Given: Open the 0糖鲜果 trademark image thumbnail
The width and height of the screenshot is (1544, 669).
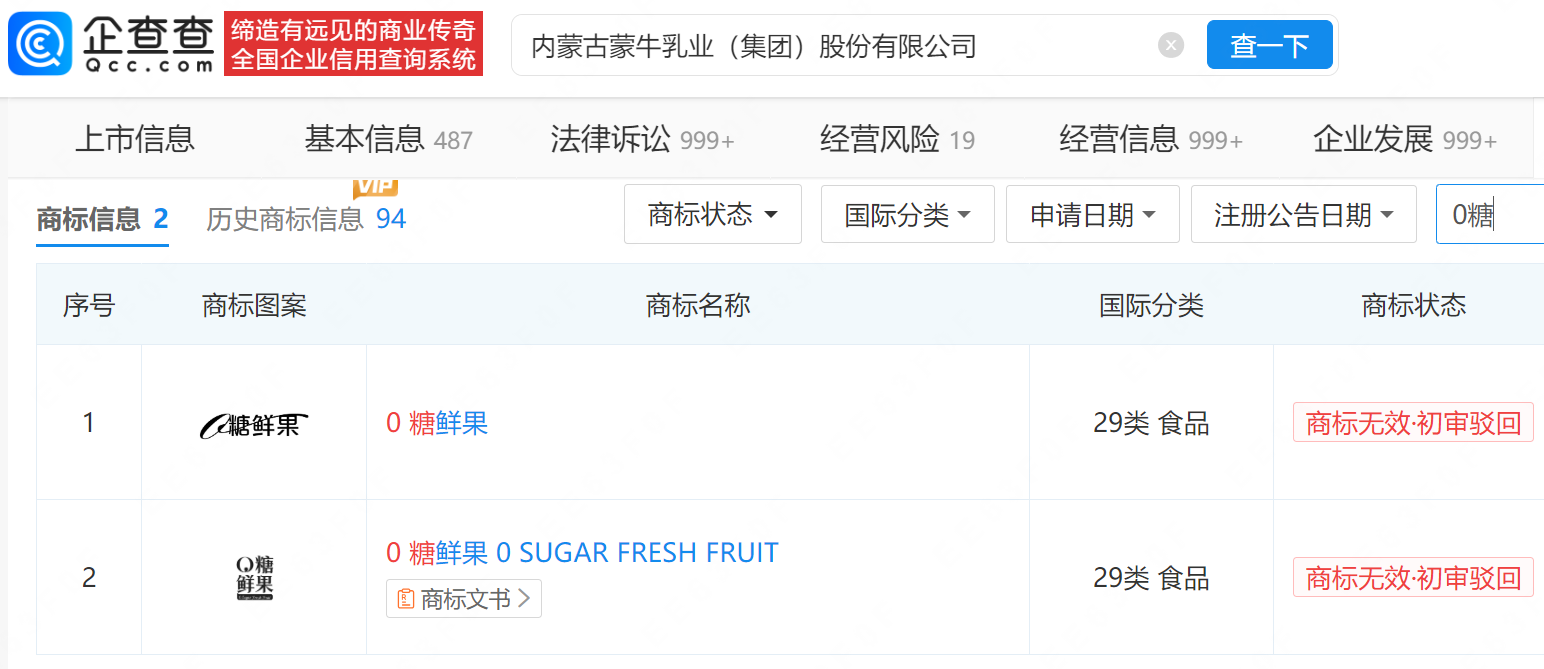Looking at the screenshot, I should pyautogui.click(x=254, y=424).
